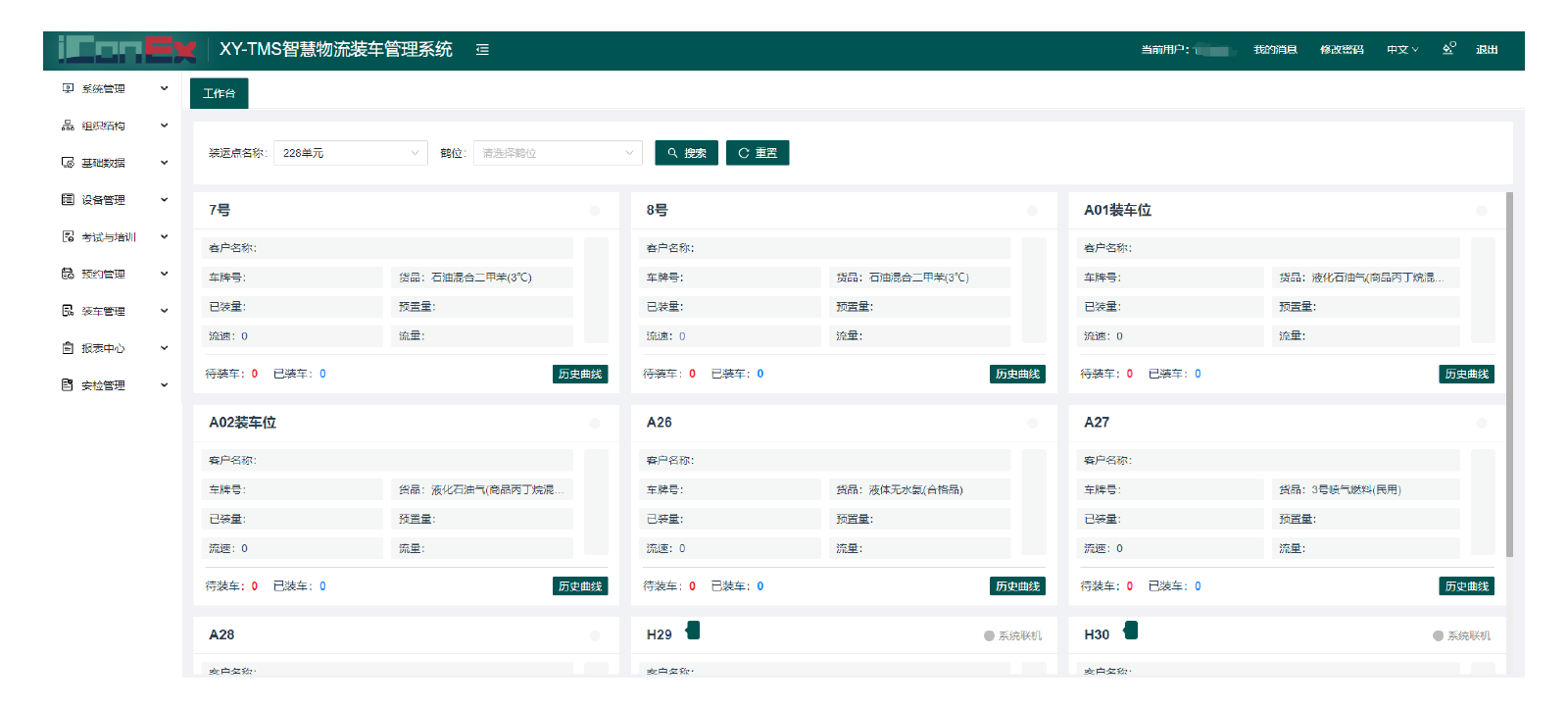The width and height of the screenshot is (1568, 709).
Task: Click the 基础数据 icon in sidebar
Action: [68, 163]
